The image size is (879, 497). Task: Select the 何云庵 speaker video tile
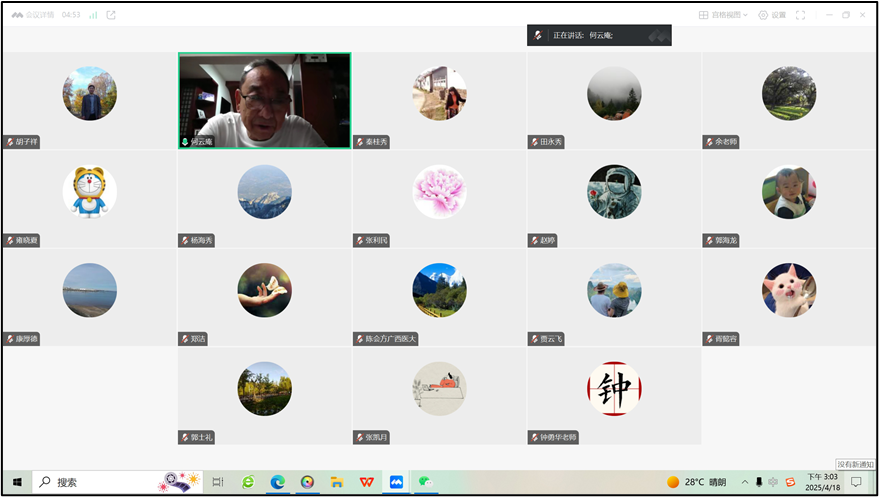[x=264, y=100]
